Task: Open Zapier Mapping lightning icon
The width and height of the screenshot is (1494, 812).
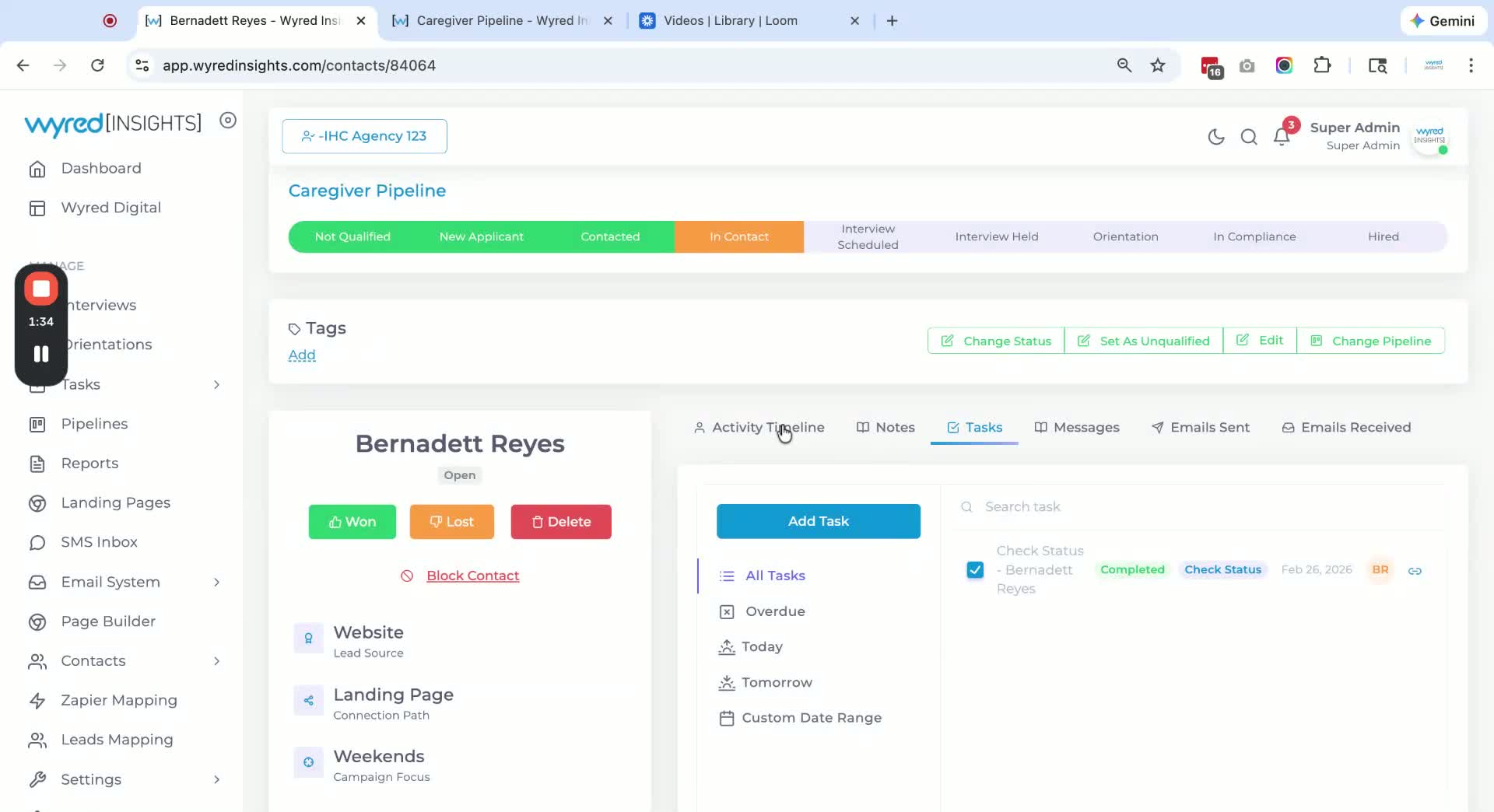Action: click(37, 701)
